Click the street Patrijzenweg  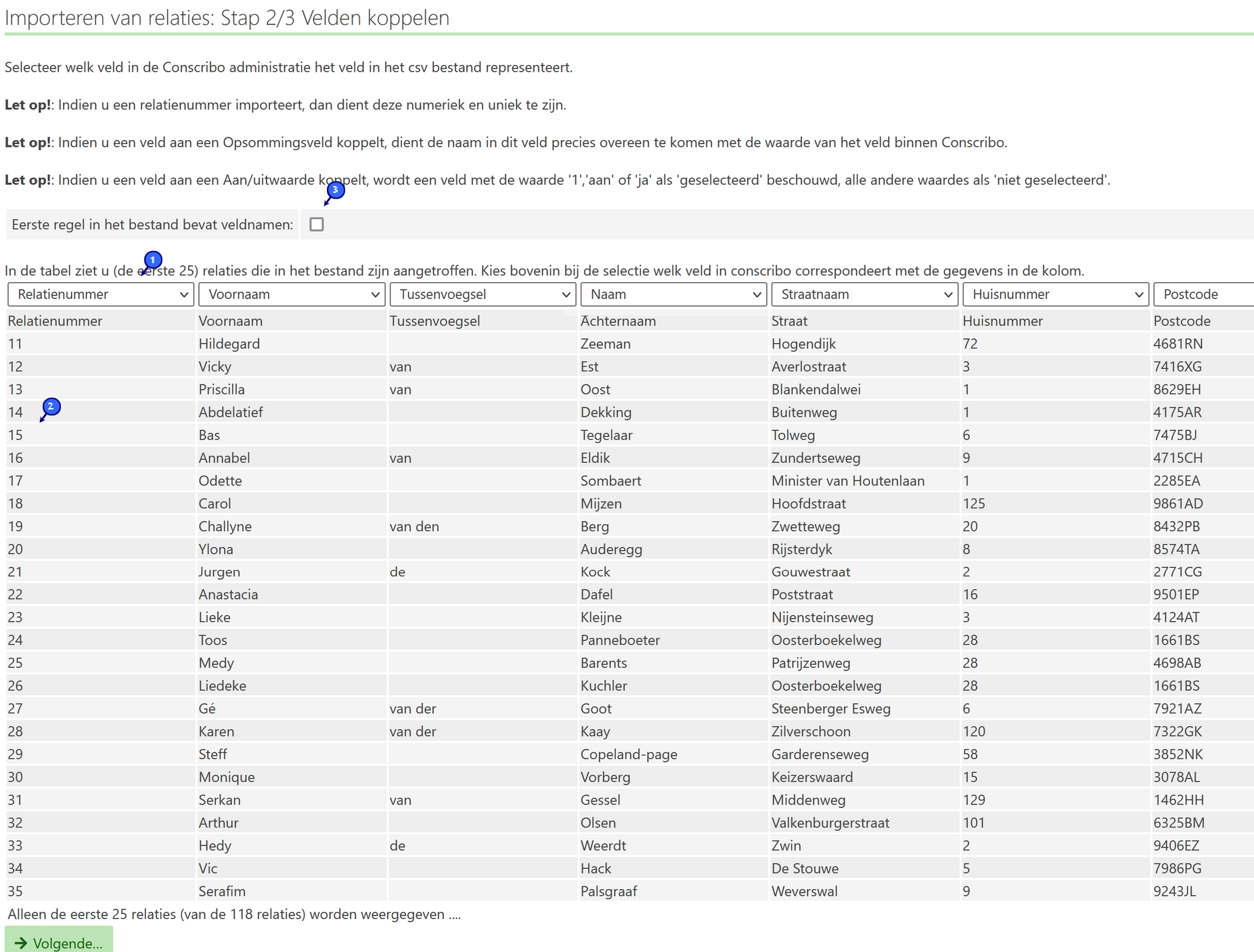pos(811,663)
